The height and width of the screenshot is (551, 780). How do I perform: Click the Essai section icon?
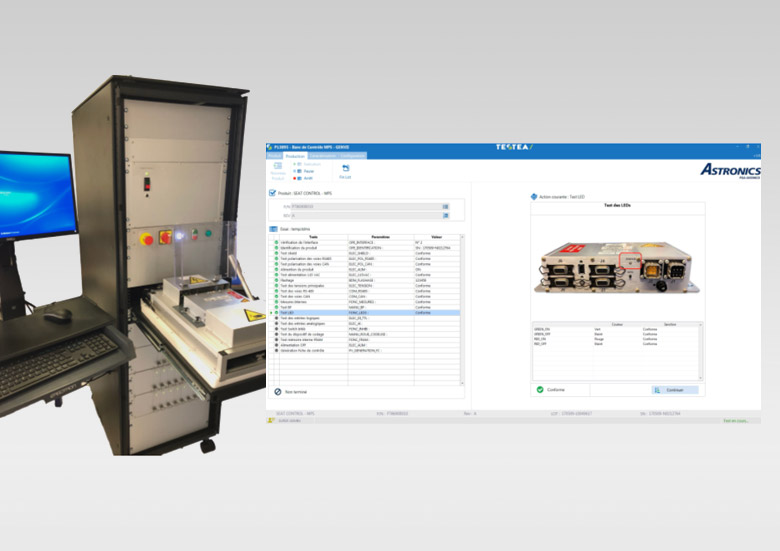click(273, 229)
